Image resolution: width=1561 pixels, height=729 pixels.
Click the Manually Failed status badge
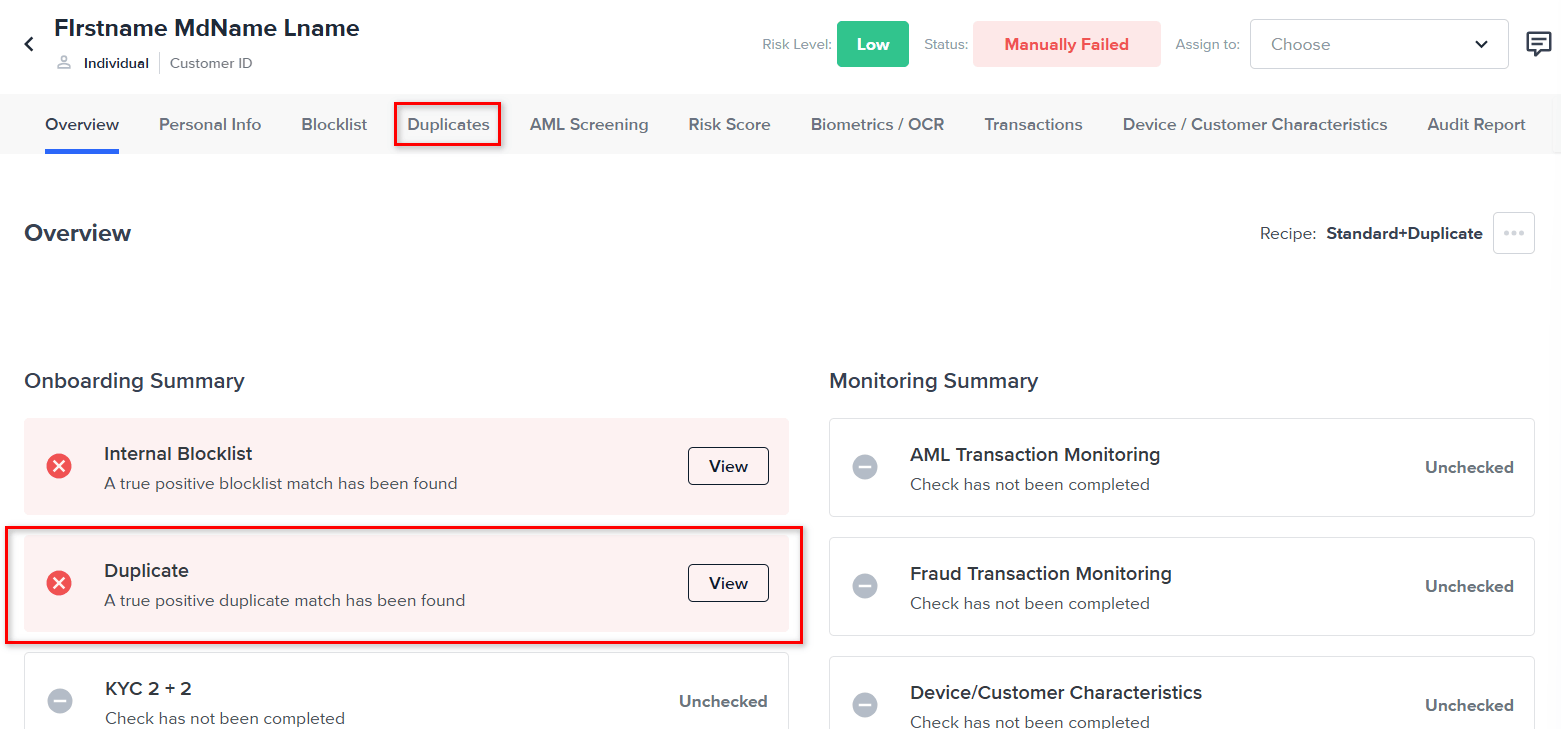pyautogui.click(x=1066, y=44)
